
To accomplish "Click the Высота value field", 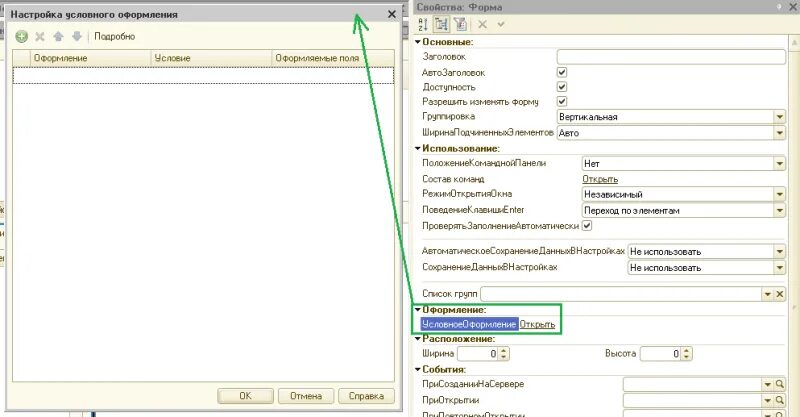I will coord(660,354).
